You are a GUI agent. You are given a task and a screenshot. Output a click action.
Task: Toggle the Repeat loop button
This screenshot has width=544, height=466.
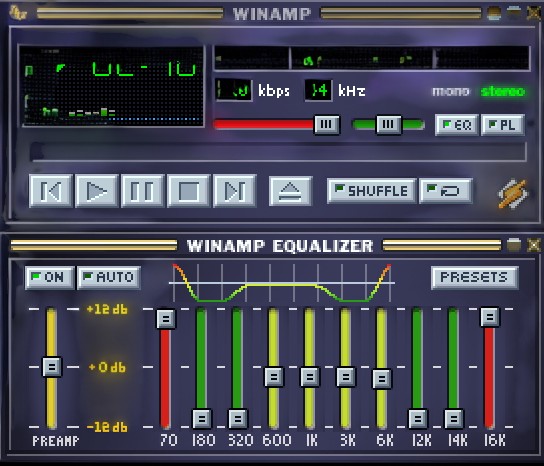(x=446, y=190)
